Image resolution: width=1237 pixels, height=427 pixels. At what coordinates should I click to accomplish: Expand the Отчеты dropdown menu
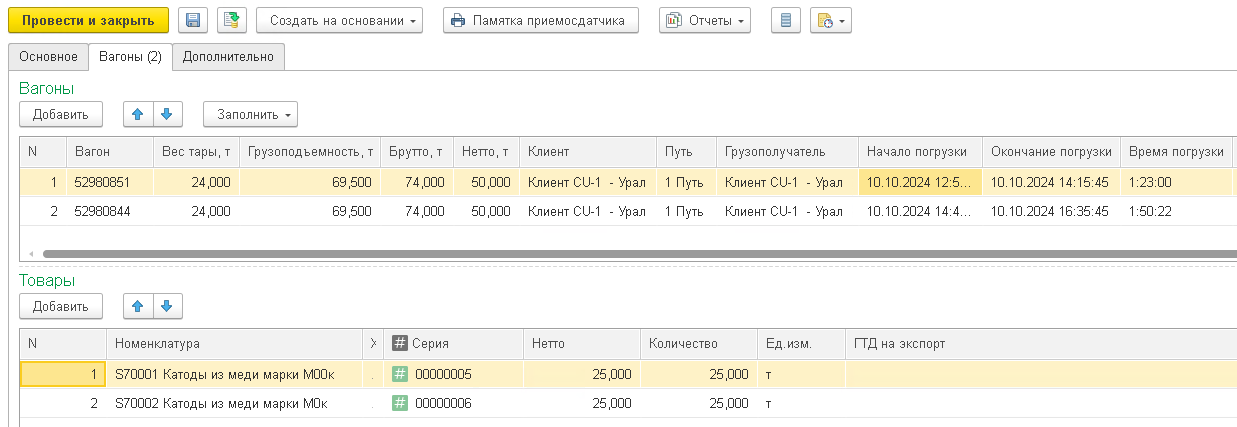(x=704, y=20)
